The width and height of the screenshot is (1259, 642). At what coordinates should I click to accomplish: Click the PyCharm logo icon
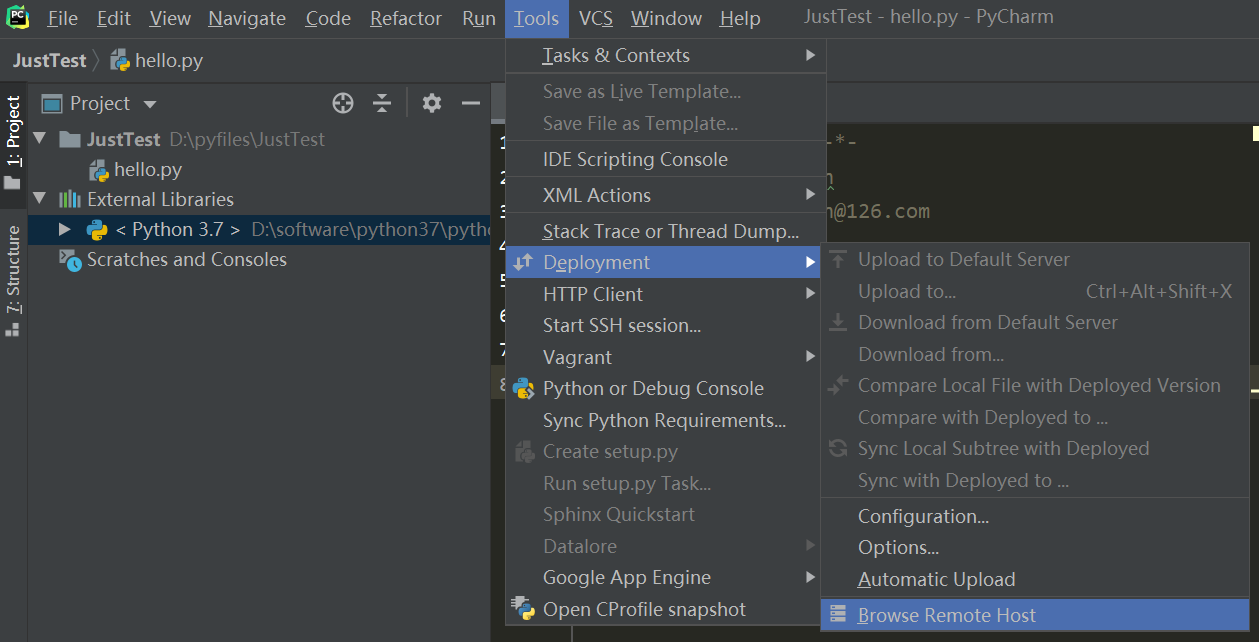click(x=17, y=17)
